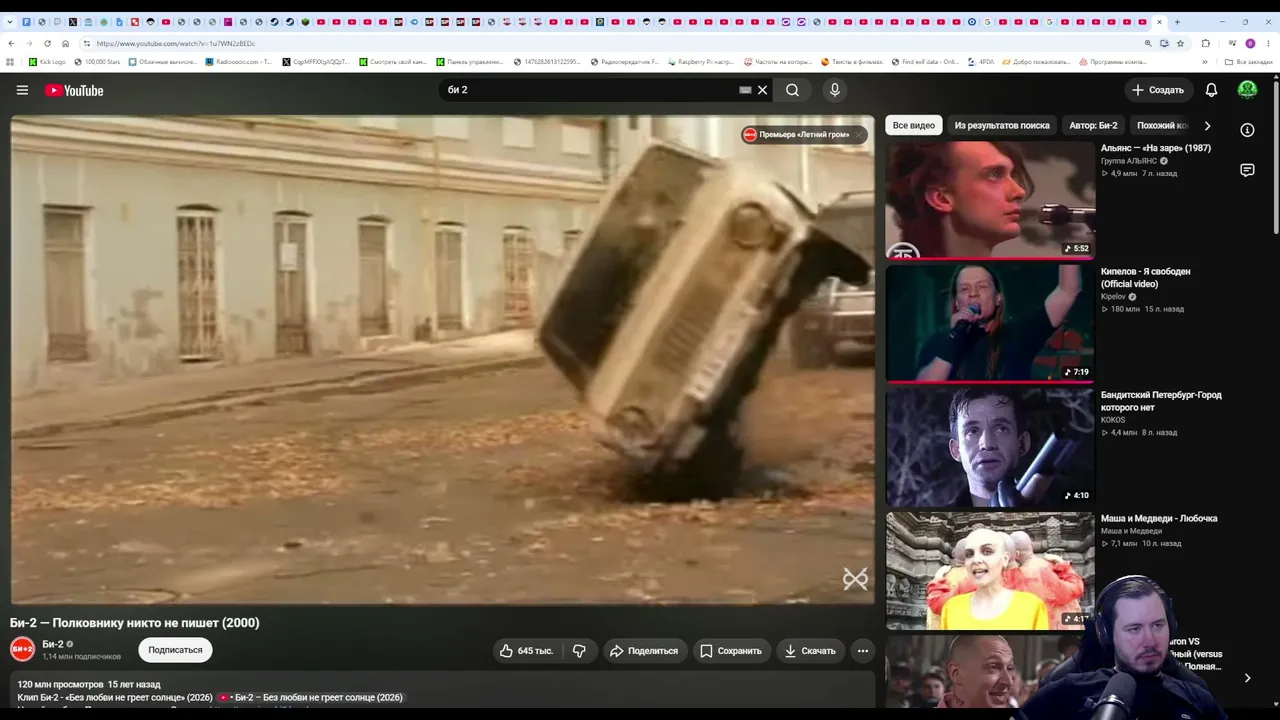Select the Автор: Би-2 chip
1280x720 pixels.
[x=1093, y=125]
